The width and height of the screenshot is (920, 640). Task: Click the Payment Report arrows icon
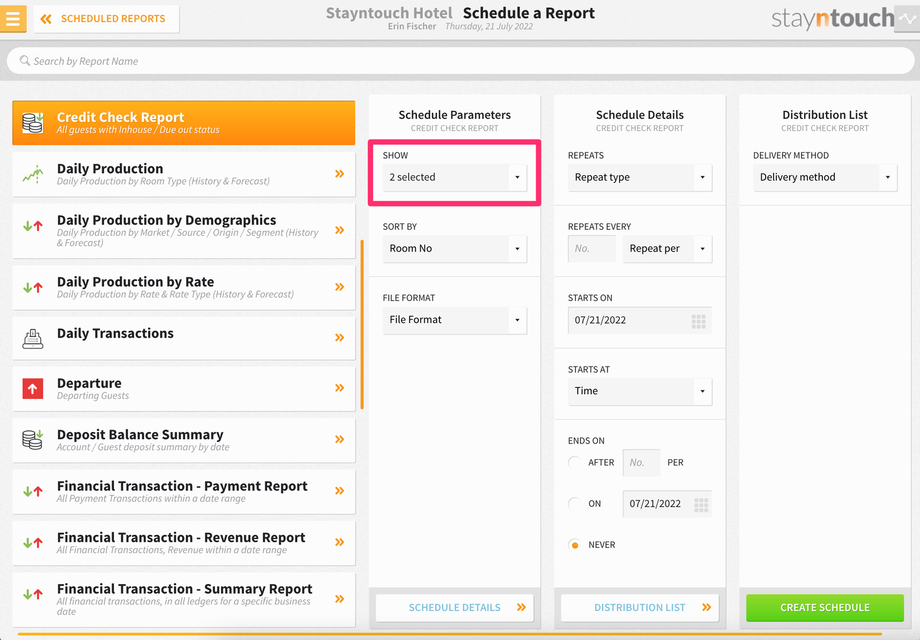point(33,492)
